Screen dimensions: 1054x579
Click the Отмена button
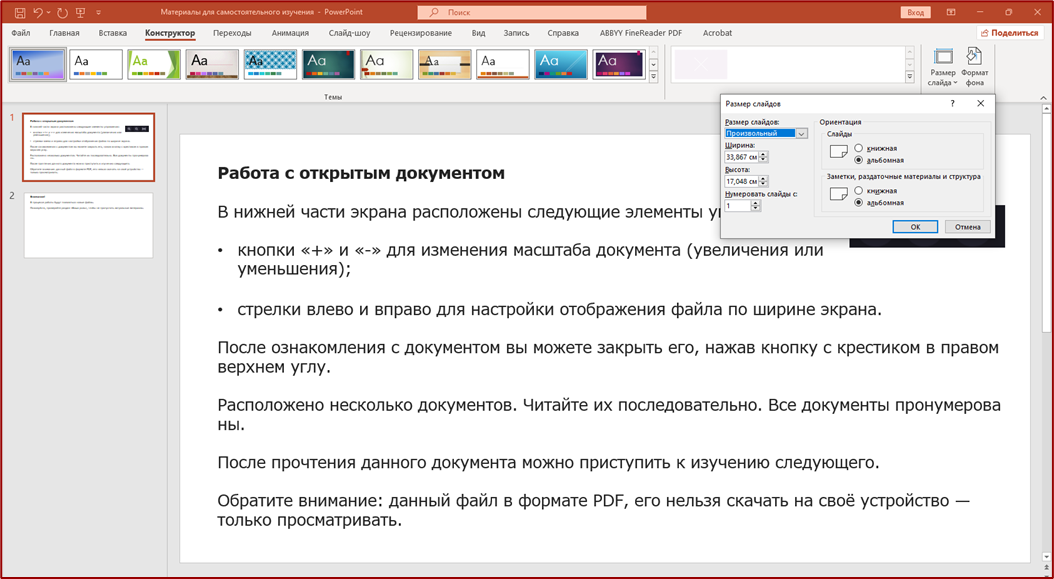pyautogui.click(x=967, y=227)
